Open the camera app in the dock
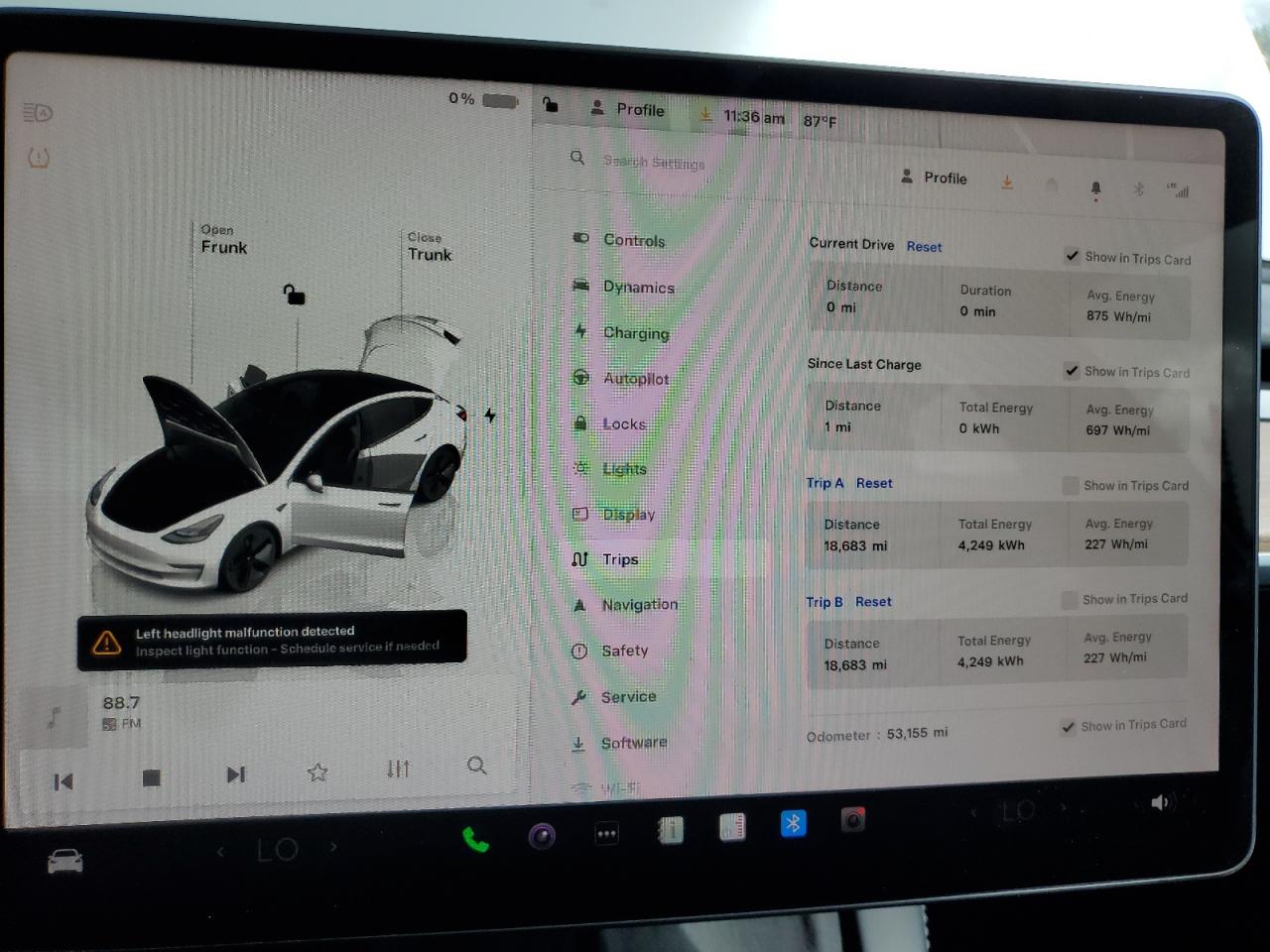Viewport: 1270px width, 952px height. click(x=853, y=820)
